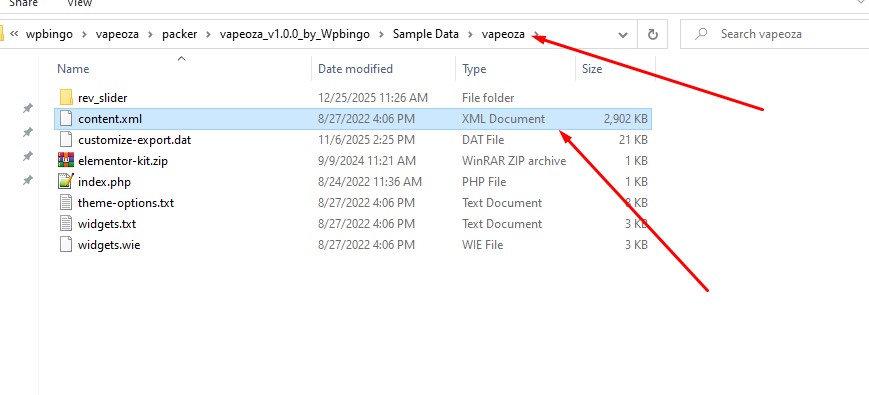Click the index.php file icon

coord(66,182)
